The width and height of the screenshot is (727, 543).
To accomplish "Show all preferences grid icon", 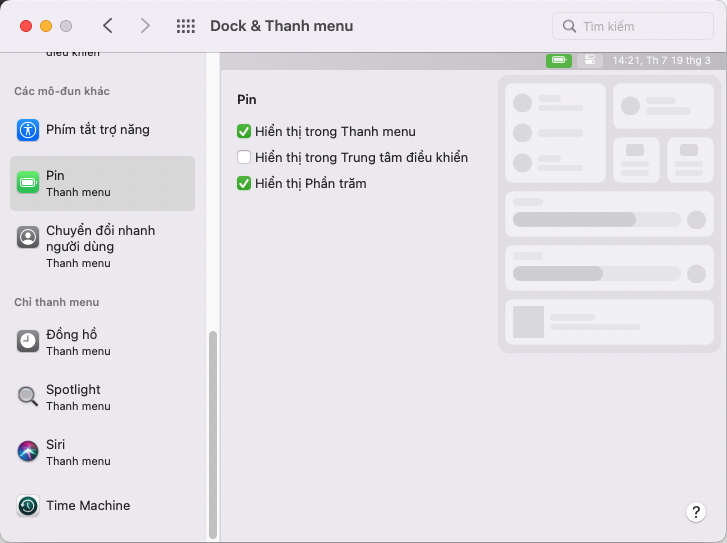I will click(186, 26).
